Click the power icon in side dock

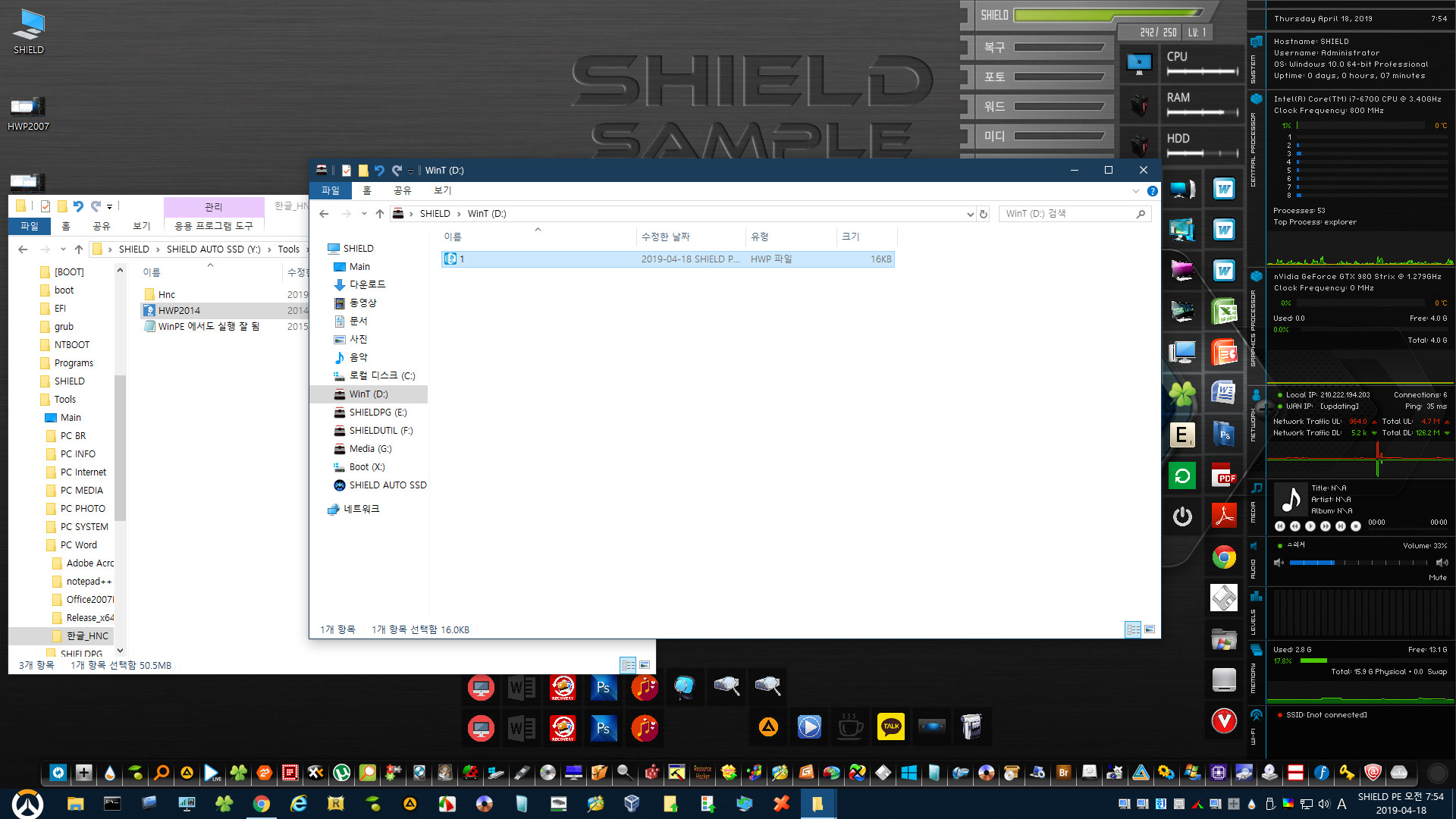1182,516
